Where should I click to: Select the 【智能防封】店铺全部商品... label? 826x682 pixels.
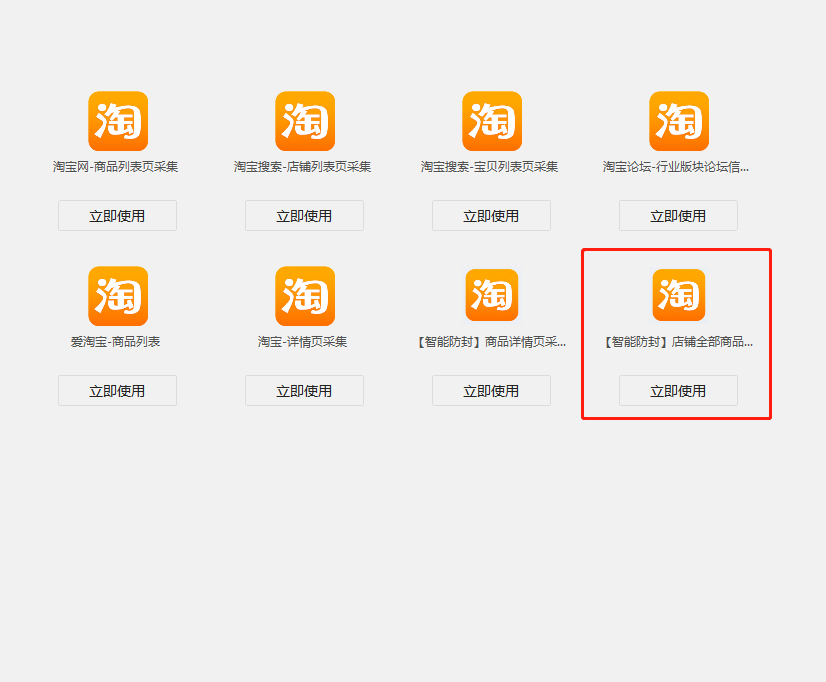tap(678, 342)
